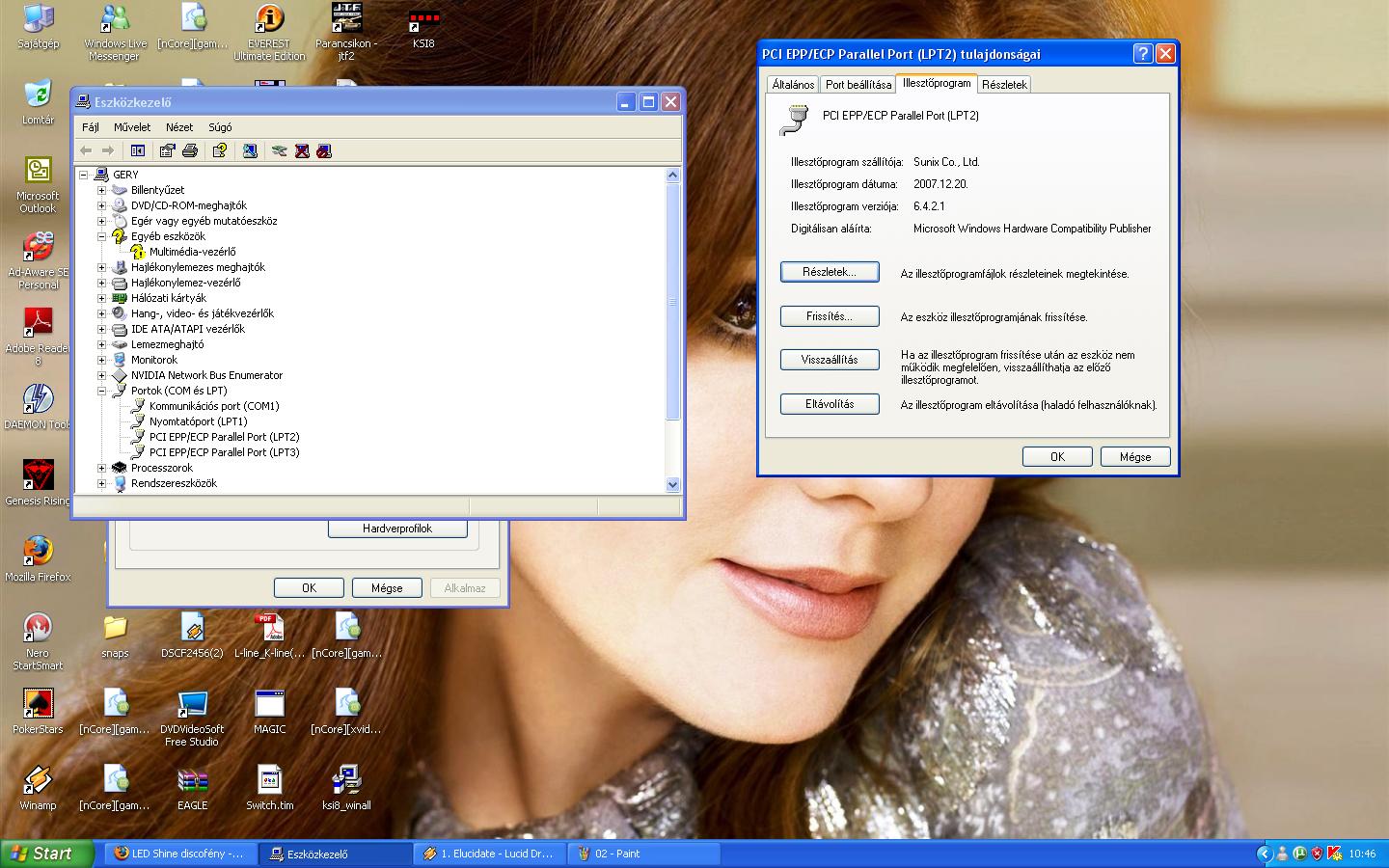1389x868 pixels.
Task: Switch to 02 - Paint taskbar item
Action: pyautogui.click(x=644, y=854)
